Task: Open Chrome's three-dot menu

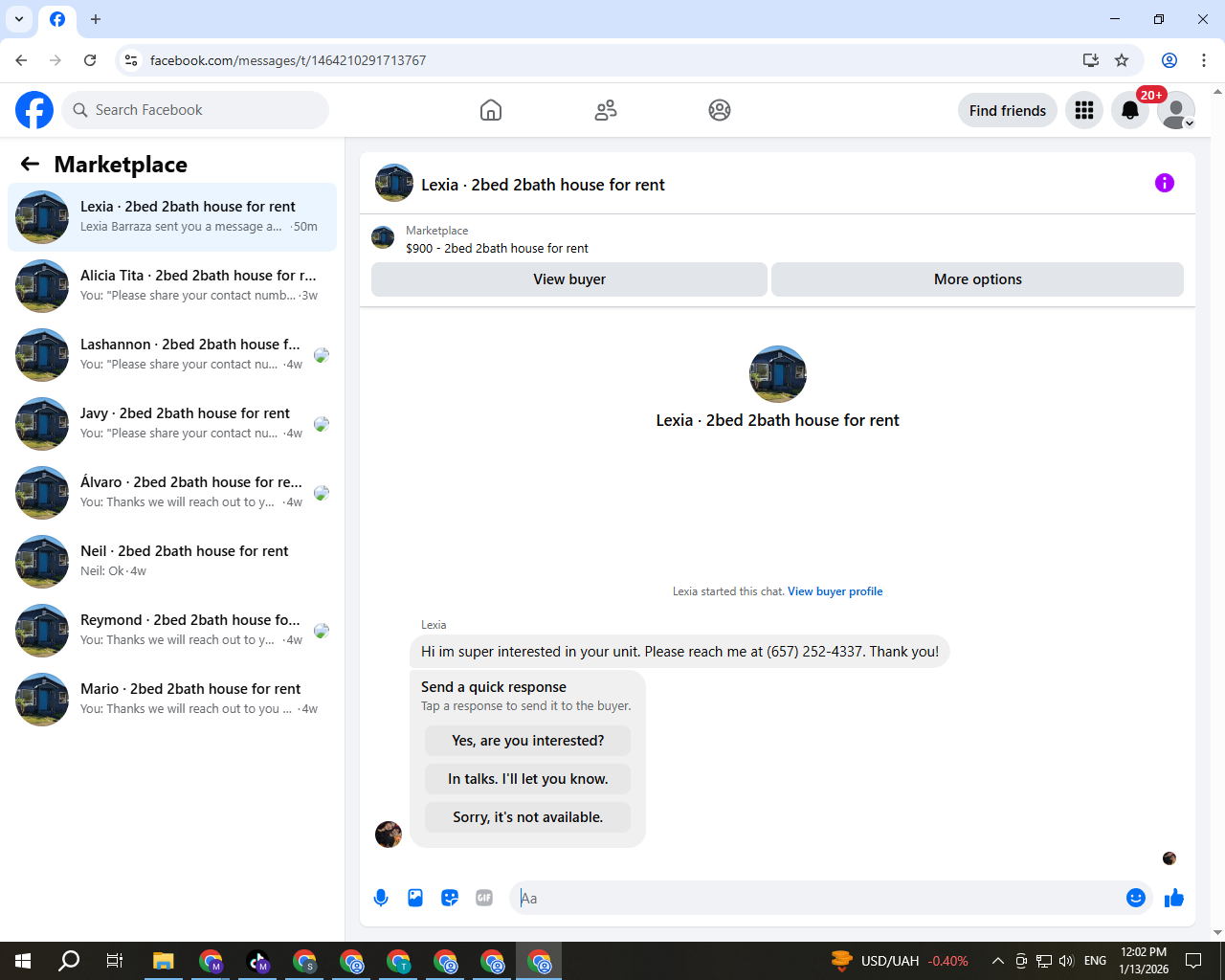Action: click(1204, 60)
